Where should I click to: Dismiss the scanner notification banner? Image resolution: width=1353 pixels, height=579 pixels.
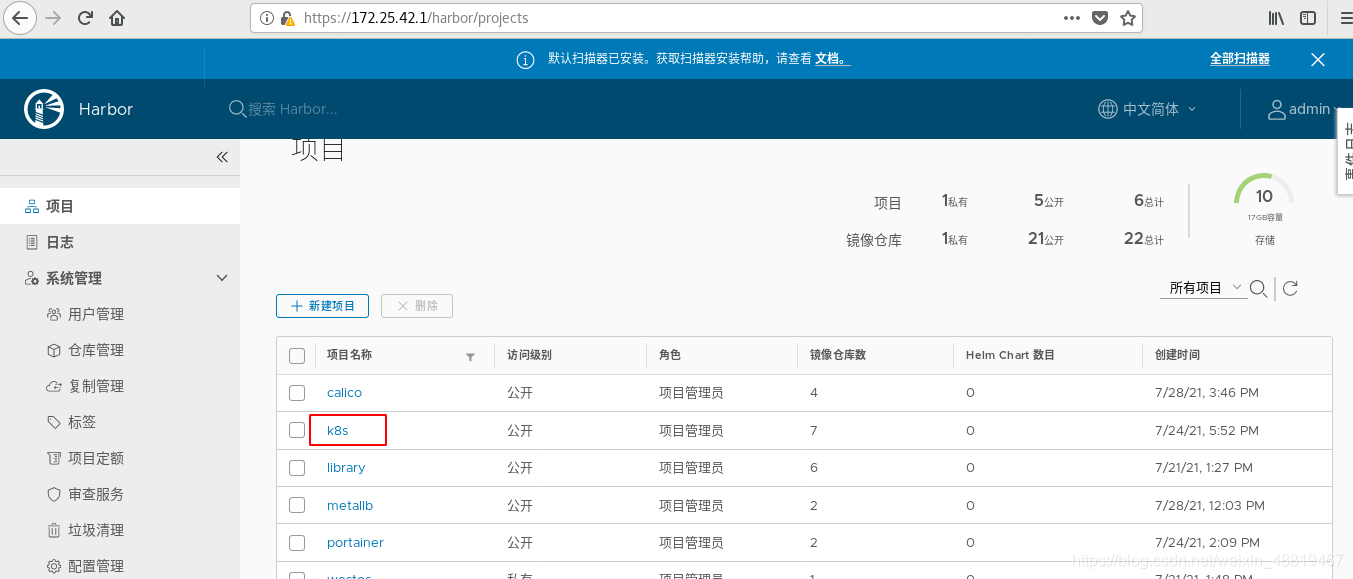1318,60
